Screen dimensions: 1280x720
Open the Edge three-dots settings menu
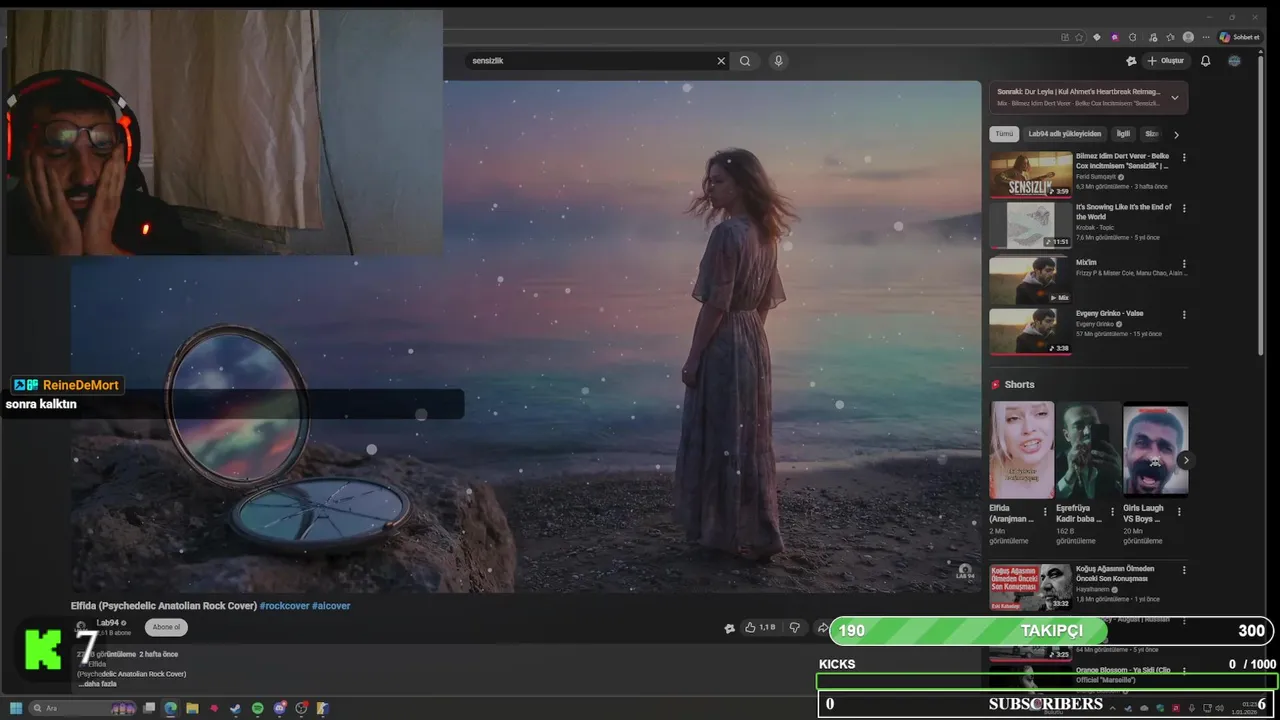pos(1204,37)
